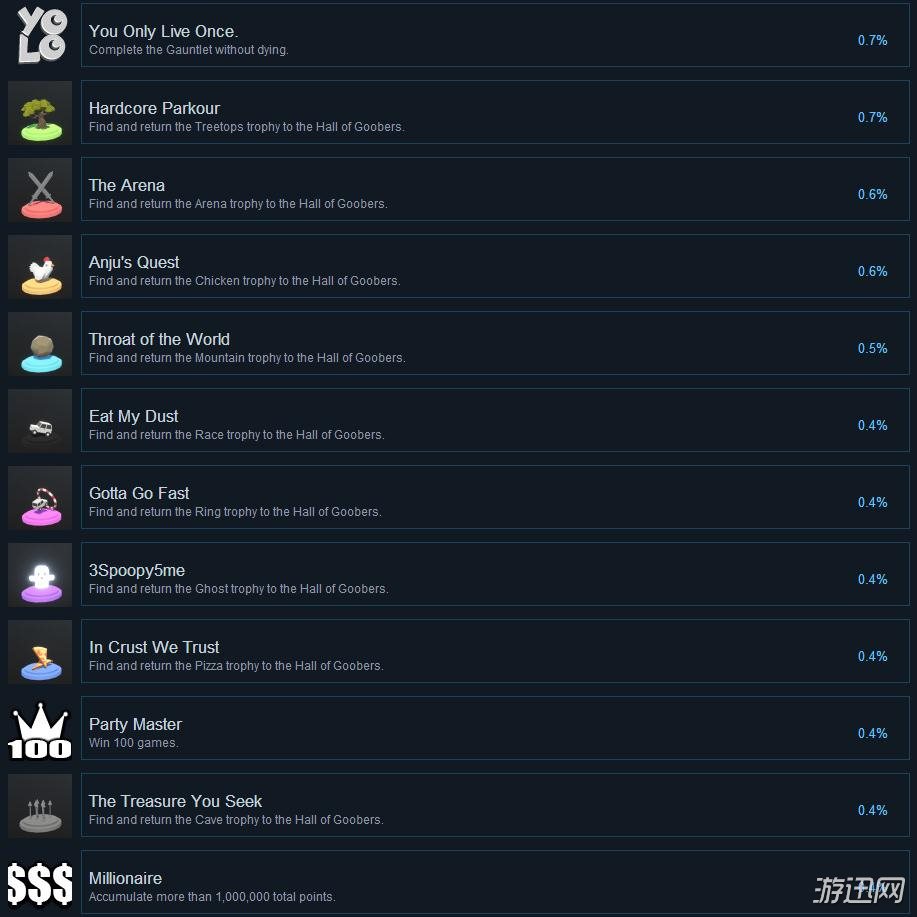Screen dimensions: 917x917
Task: Select the $$$ Millionaire icon
Action: [x=40, y=884]
